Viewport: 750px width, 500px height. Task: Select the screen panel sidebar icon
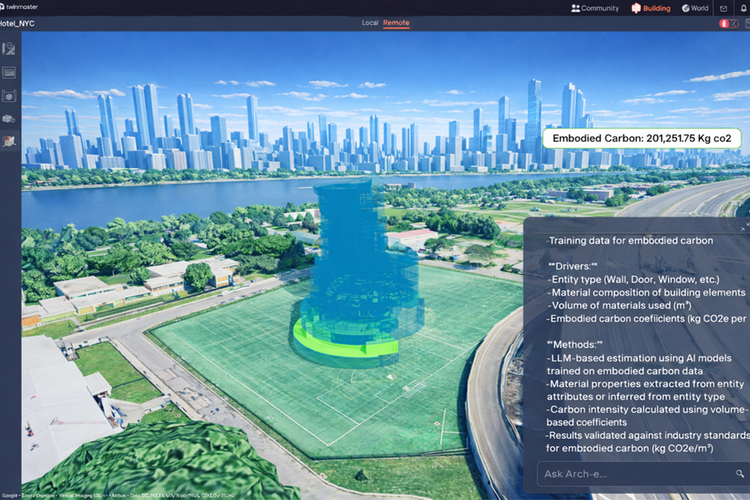(9, 73)
